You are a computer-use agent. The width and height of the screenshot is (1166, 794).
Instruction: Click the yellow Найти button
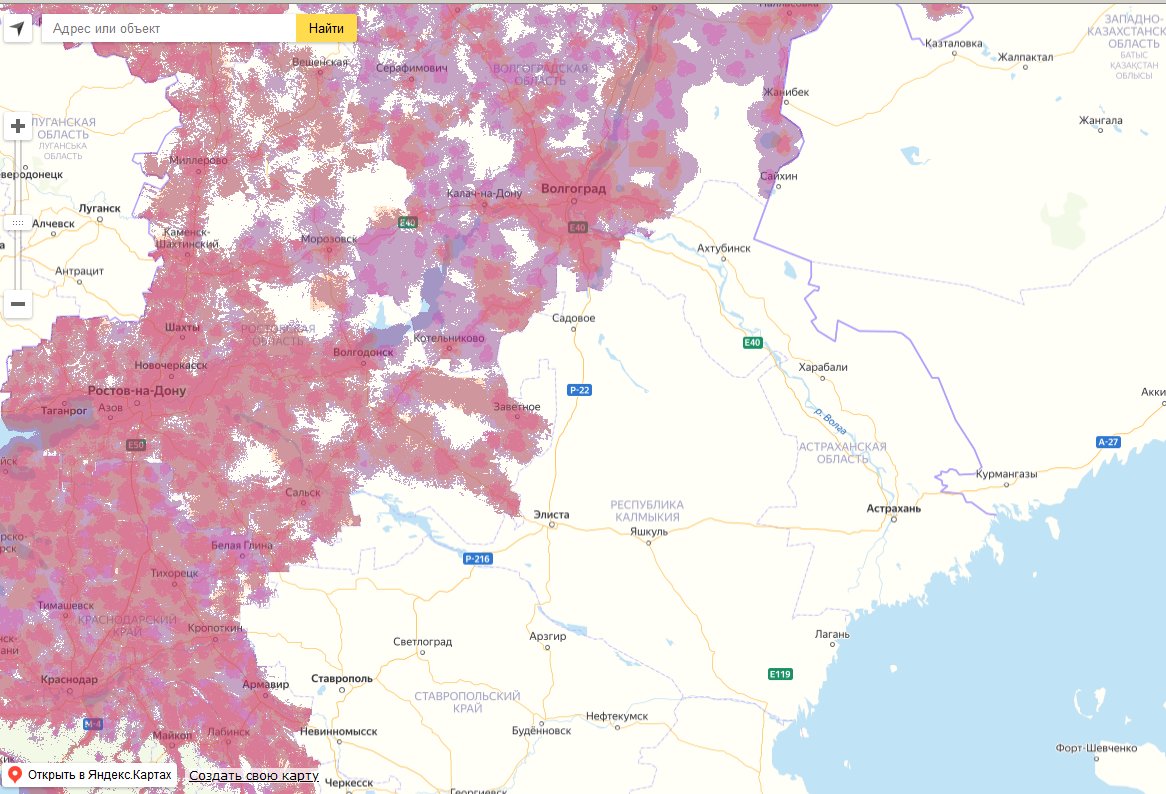coord(326,28)
